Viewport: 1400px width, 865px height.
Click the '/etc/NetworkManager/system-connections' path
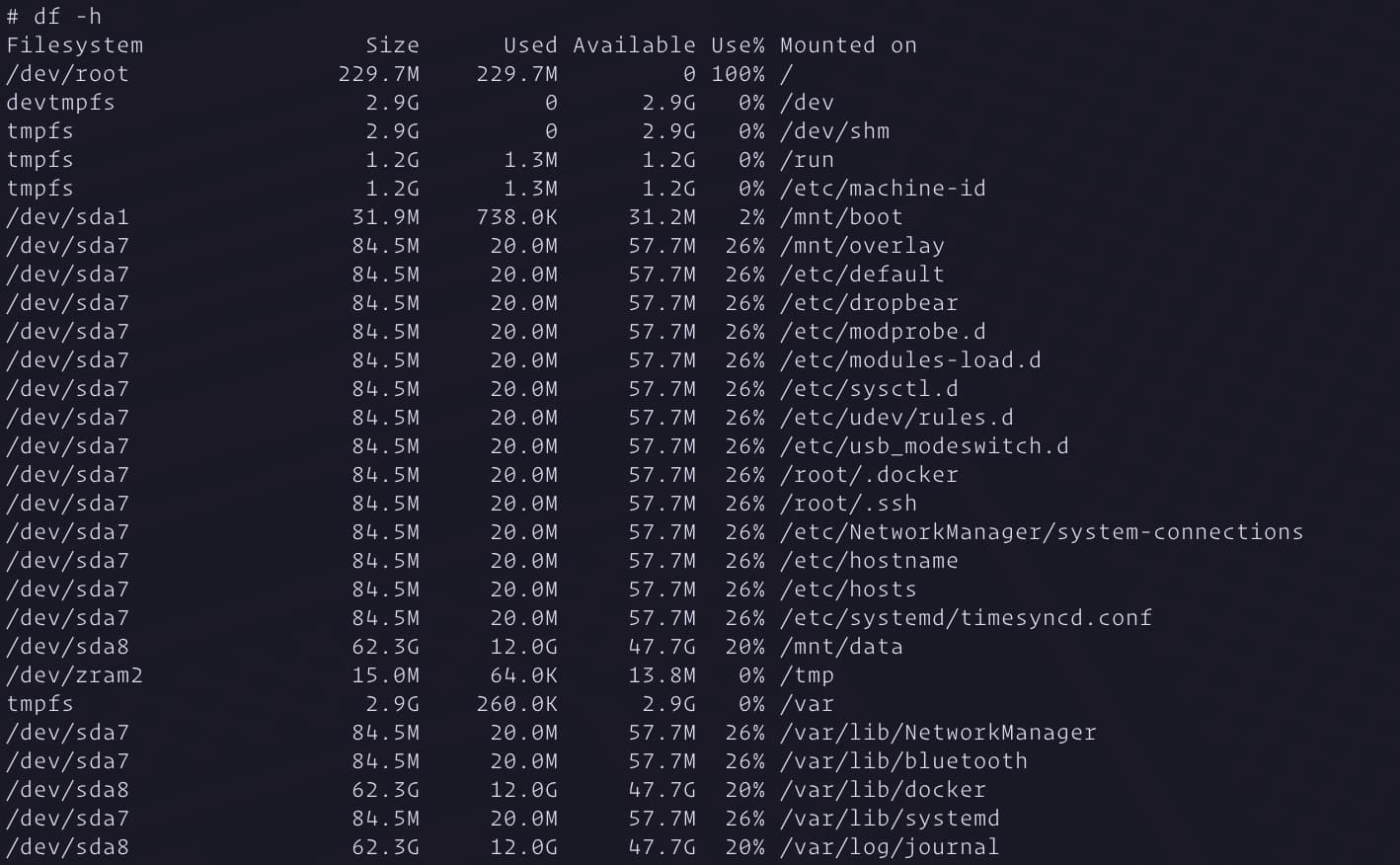pyautogui.click(x=1042, y=532)
